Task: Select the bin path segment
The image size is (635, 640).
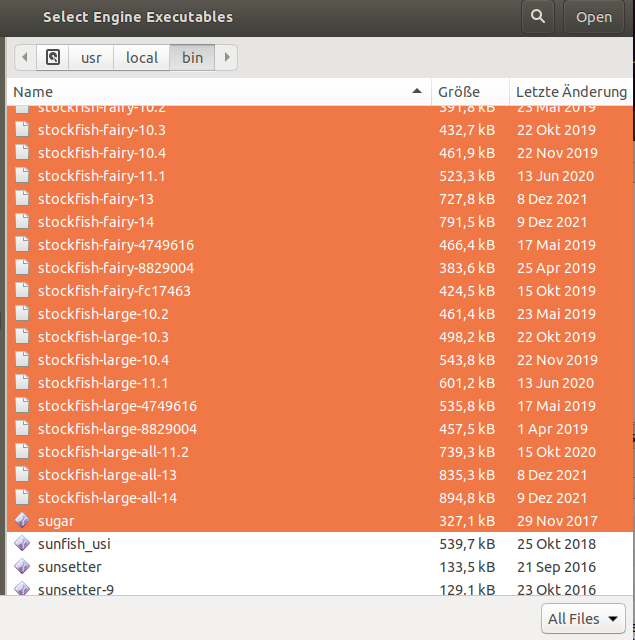Action: tap(192, 57)
